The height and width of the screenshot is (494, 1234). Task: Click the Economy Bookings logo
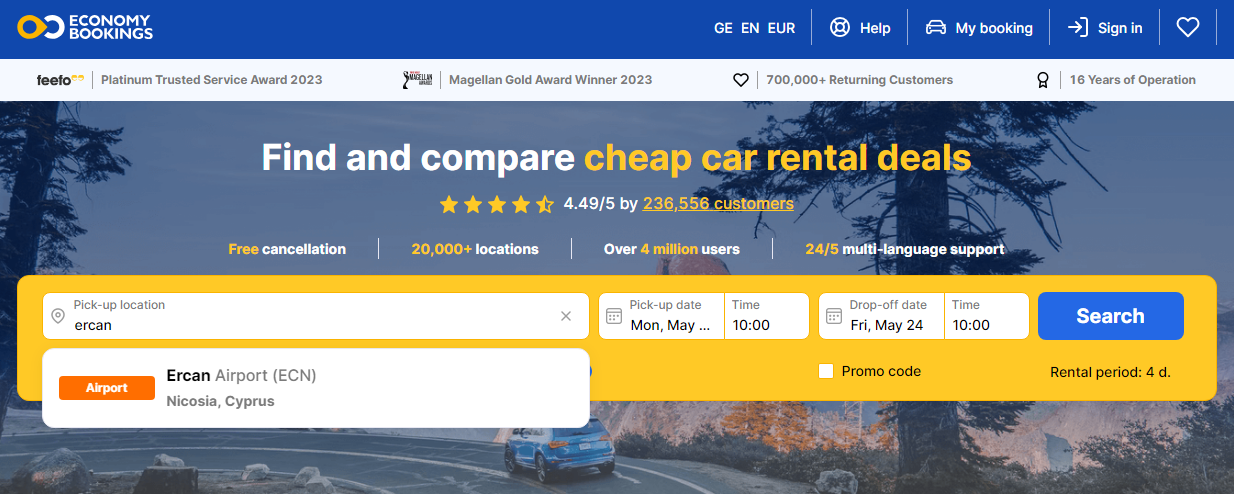pyautogui.click(x=85, y=28)
